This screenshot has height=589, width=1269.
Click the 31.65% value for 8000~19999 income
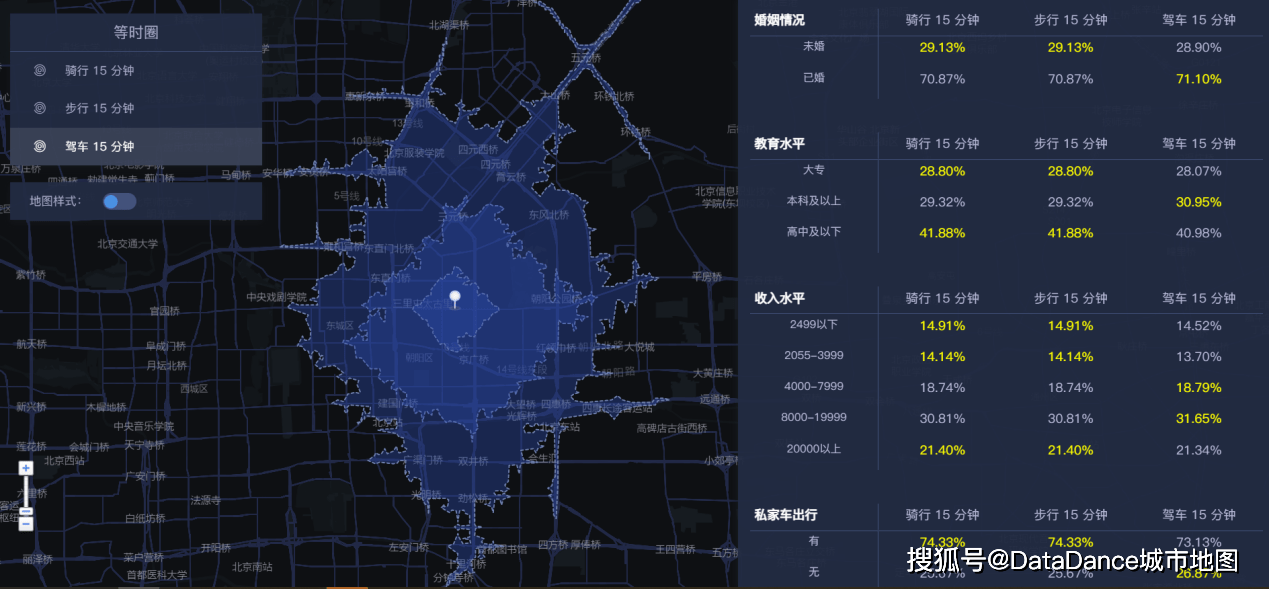pos(1198,418)
